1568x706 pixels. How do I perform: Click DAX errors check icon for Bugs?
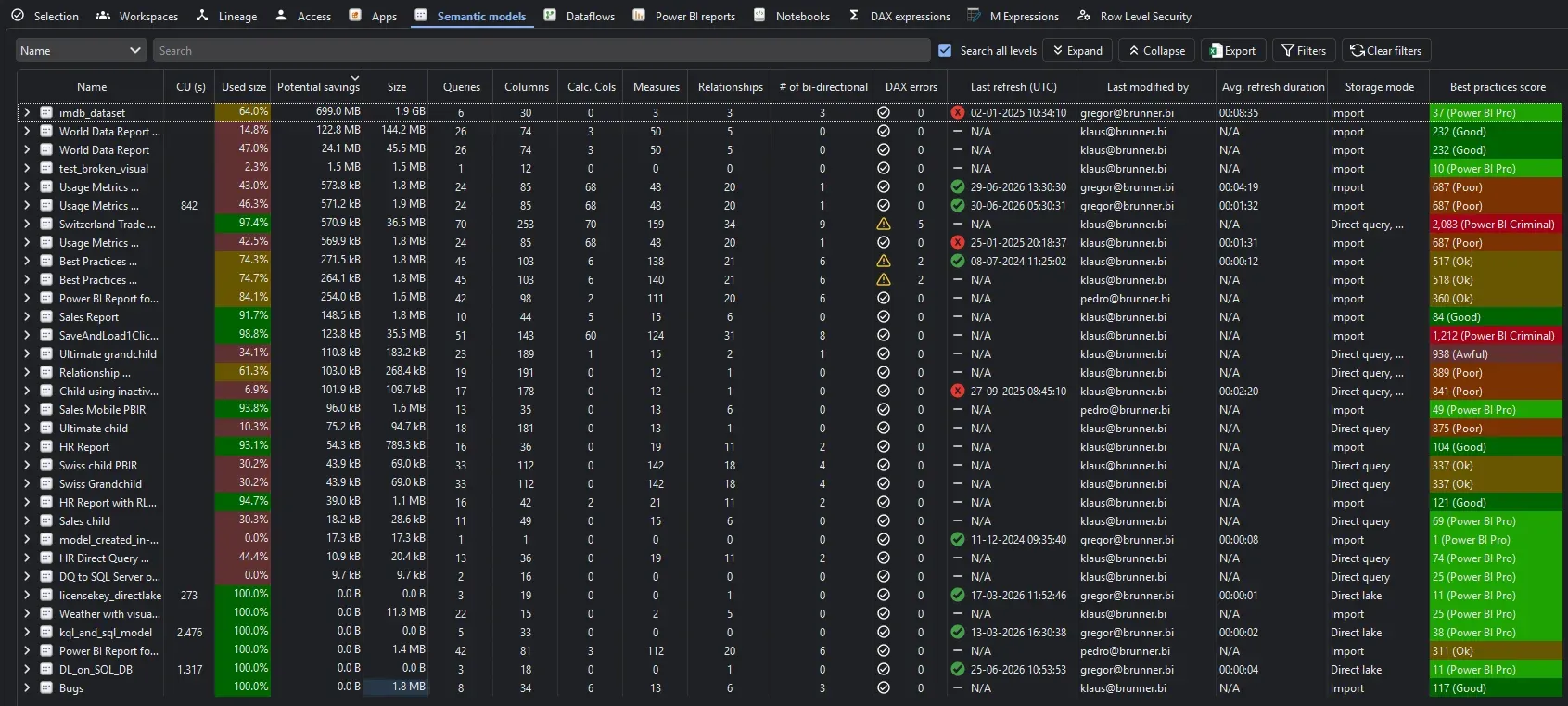884,687
